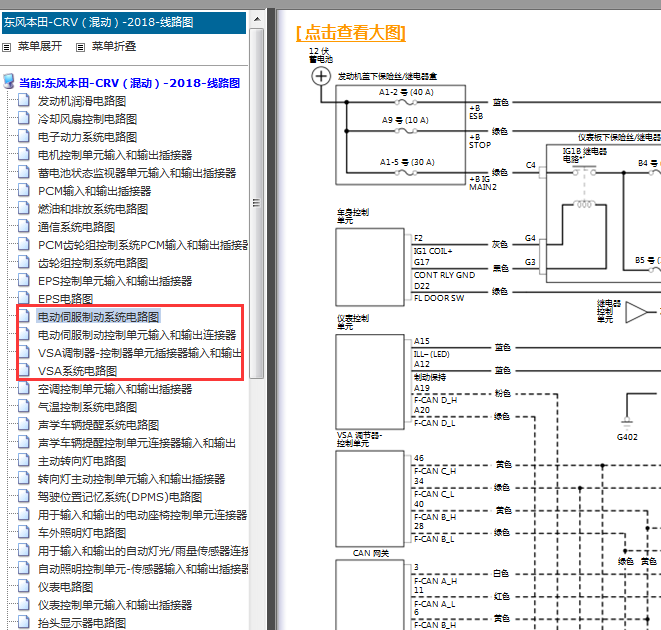Click the page icon beside 驾驶位置记忆系统(DPMS)电路图
The height and width of the screenshot is (630, 661).
24,496
